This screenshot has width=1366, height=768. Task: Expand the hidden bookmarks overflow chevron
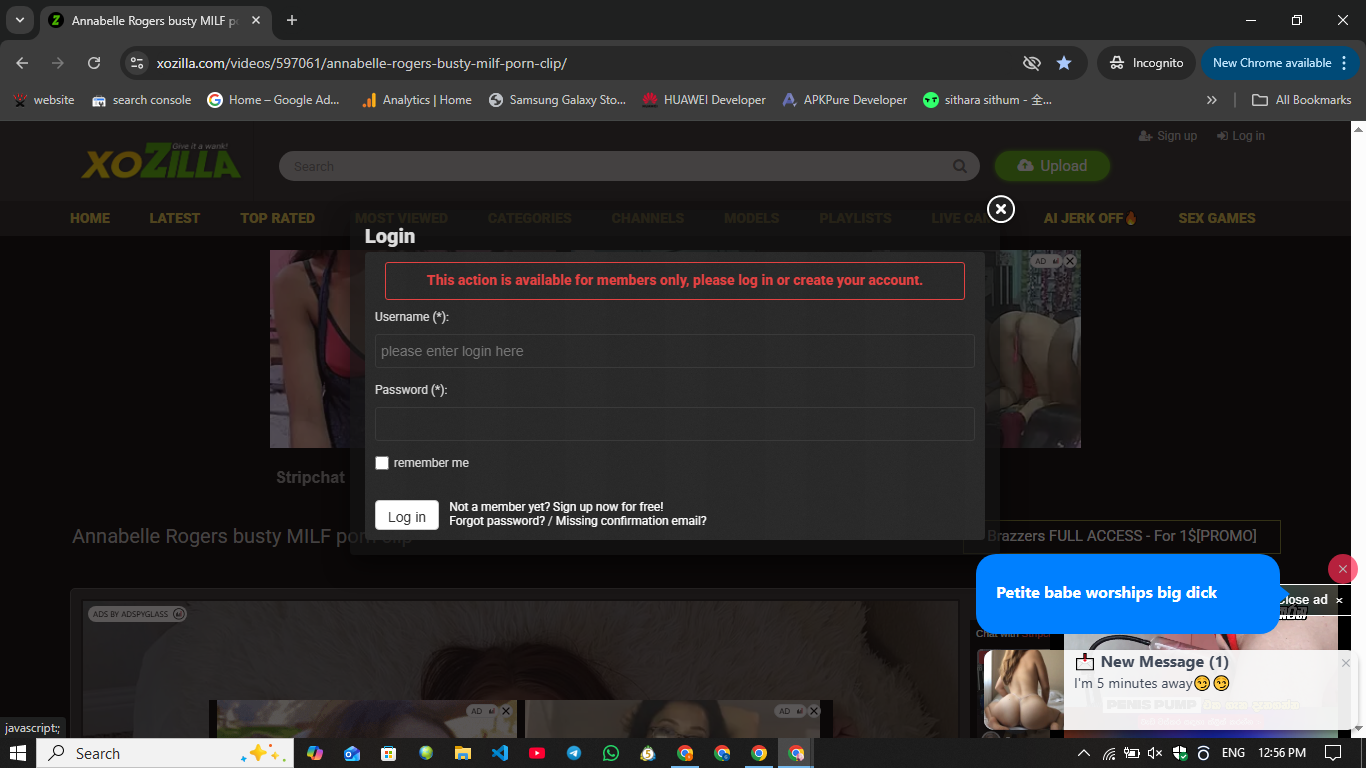1212,100
